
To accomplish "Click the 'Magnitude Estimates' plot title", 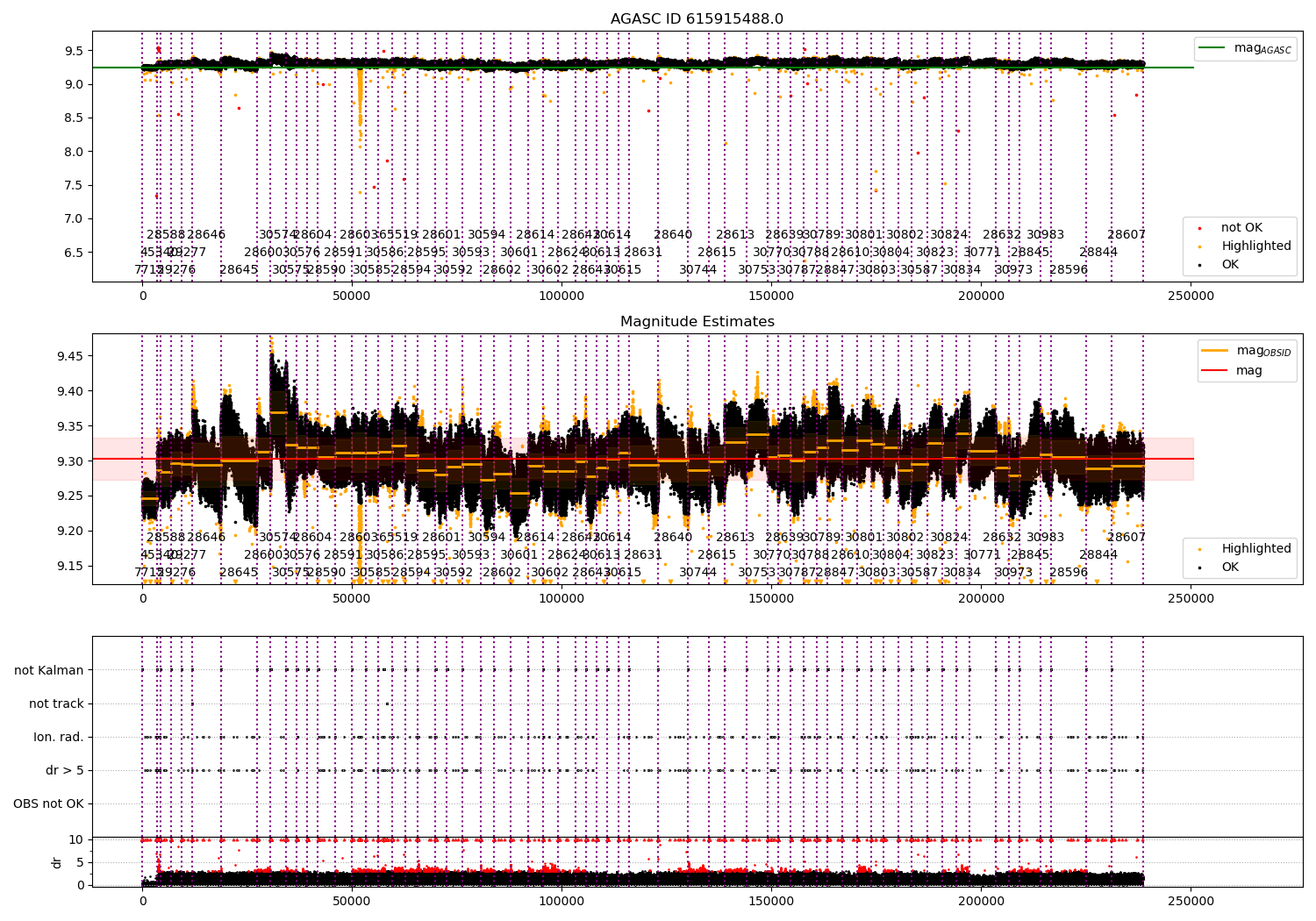I will point(697,322).
